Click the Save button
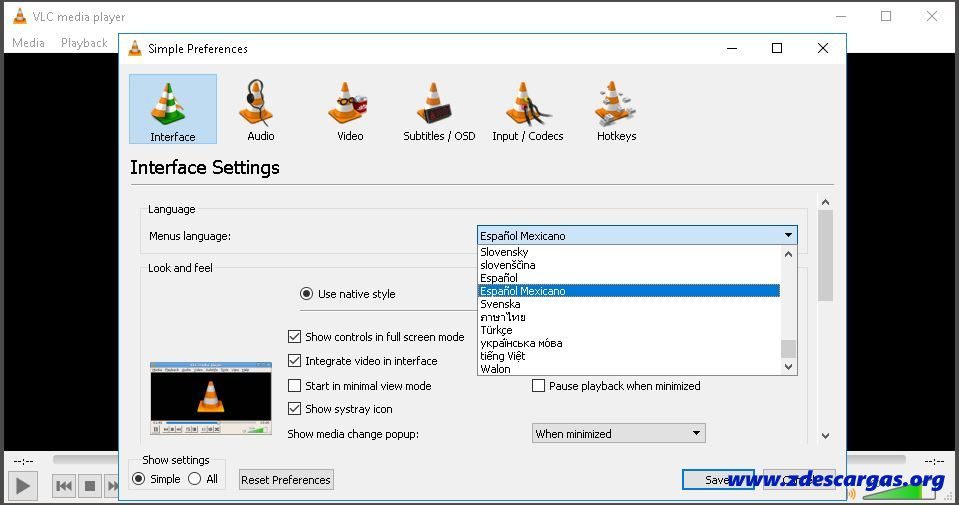Screen dimensions: 959x505 tap(718, 480)
